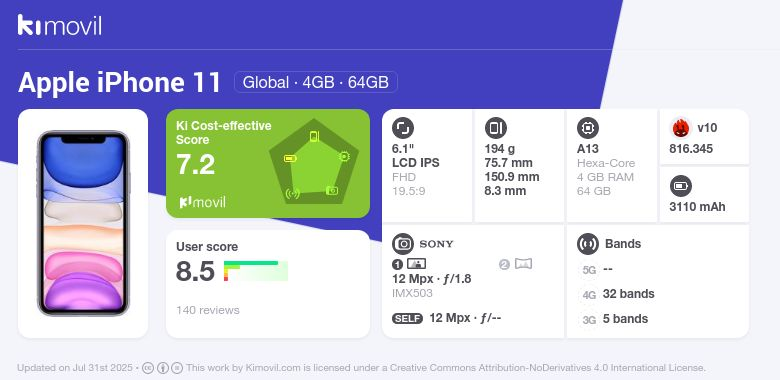This screenshot has height=380, width=780.
Task: Open the 140 reviews link
Action: (x=207, y=310)
